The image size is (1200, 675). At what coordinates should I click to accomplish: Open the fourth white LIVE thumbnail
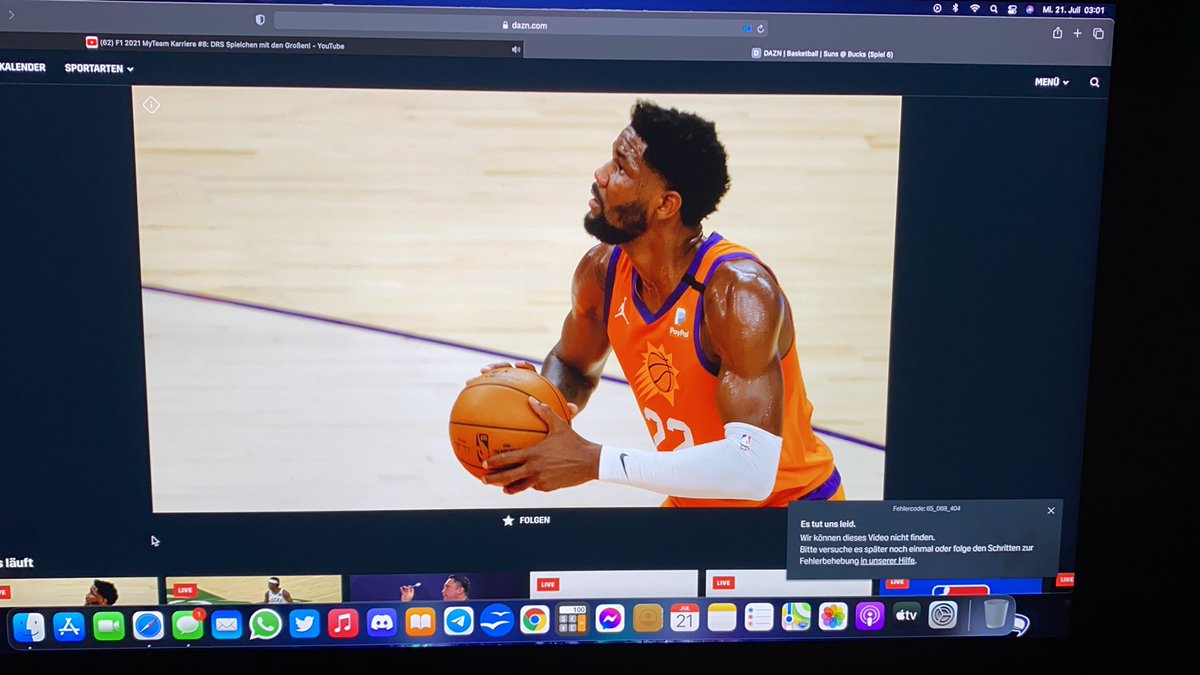614,584
